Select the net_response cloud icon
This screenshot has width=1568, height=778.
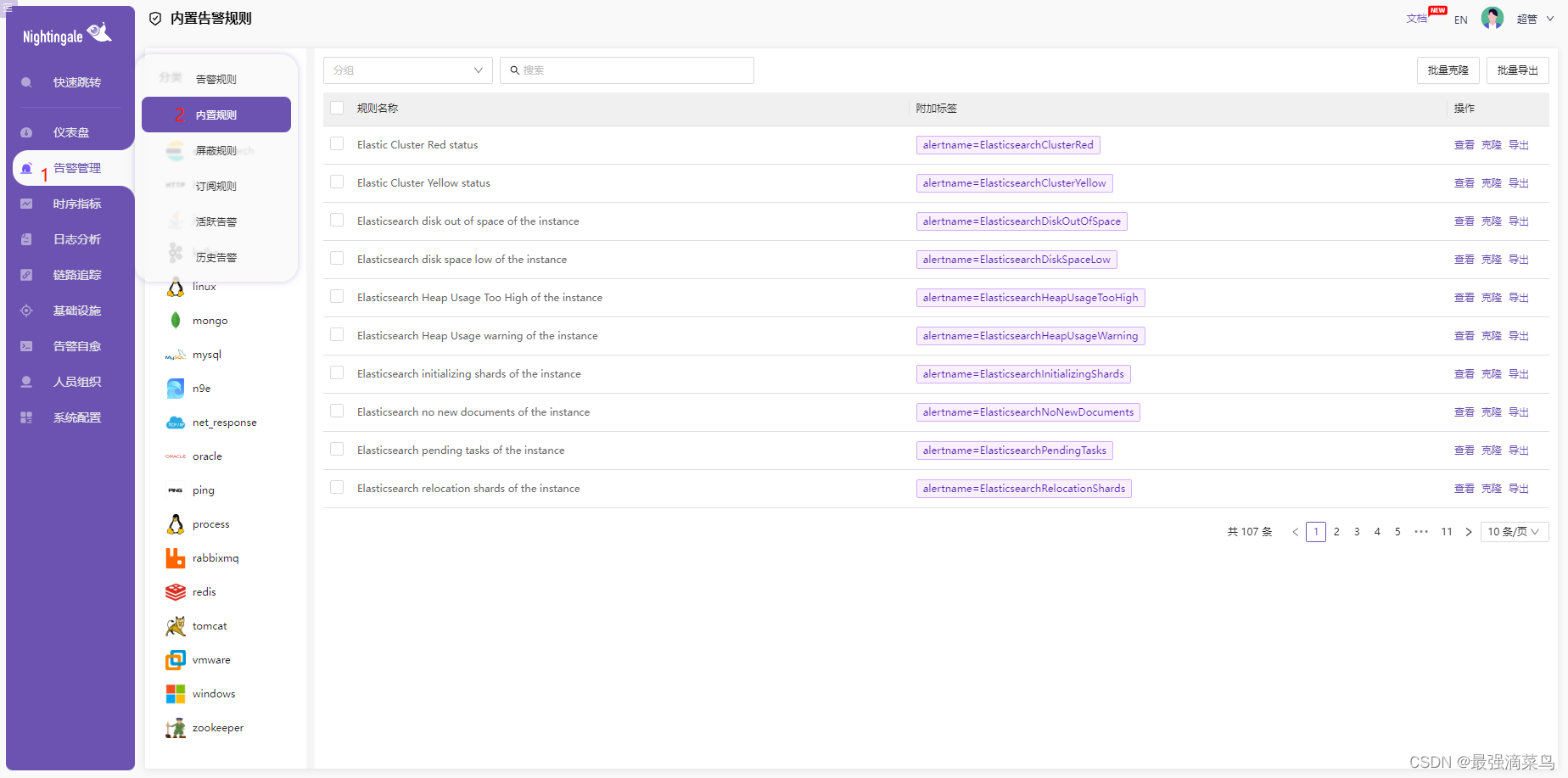[x=176, y=423]
